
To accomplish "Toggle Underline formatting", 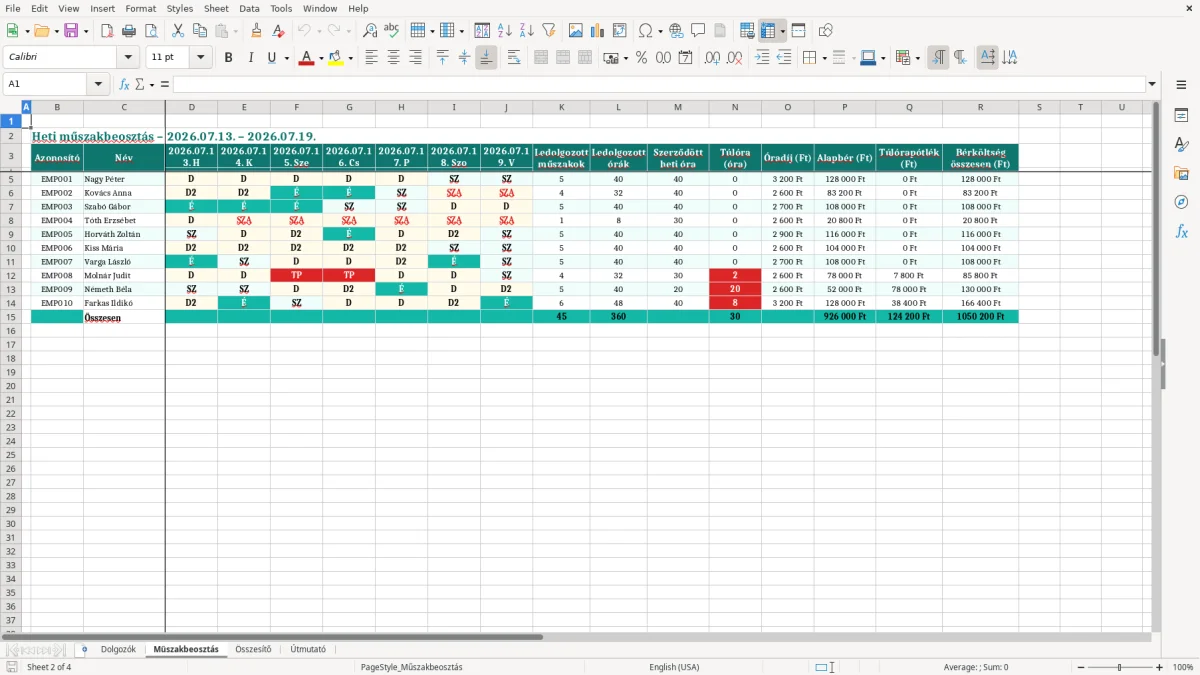I will click(271, 58).
